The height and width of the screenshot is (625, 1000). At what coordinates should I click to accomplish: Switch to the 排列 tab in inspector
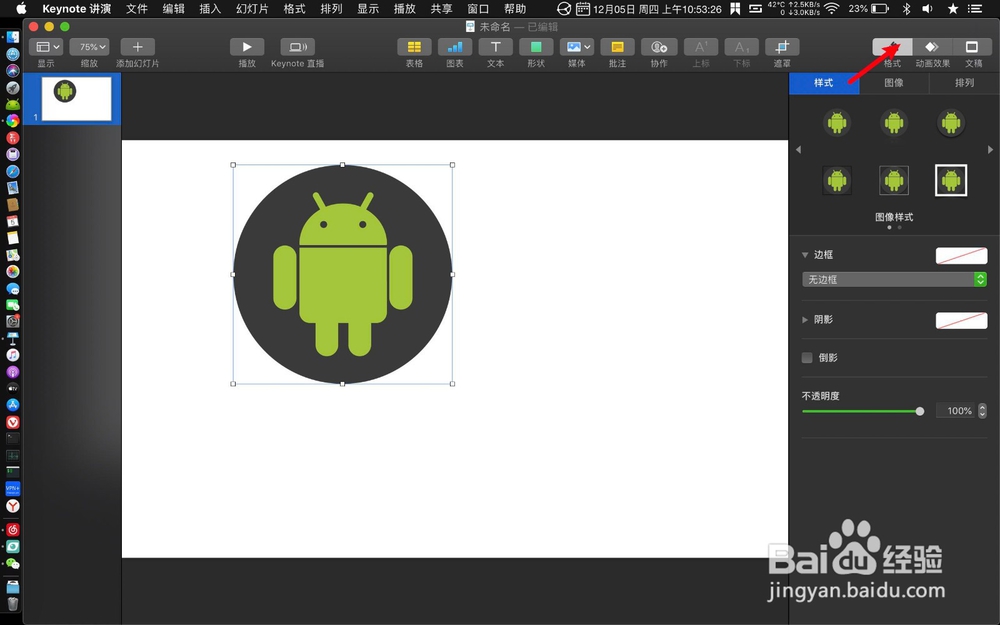tap(964, 83)
